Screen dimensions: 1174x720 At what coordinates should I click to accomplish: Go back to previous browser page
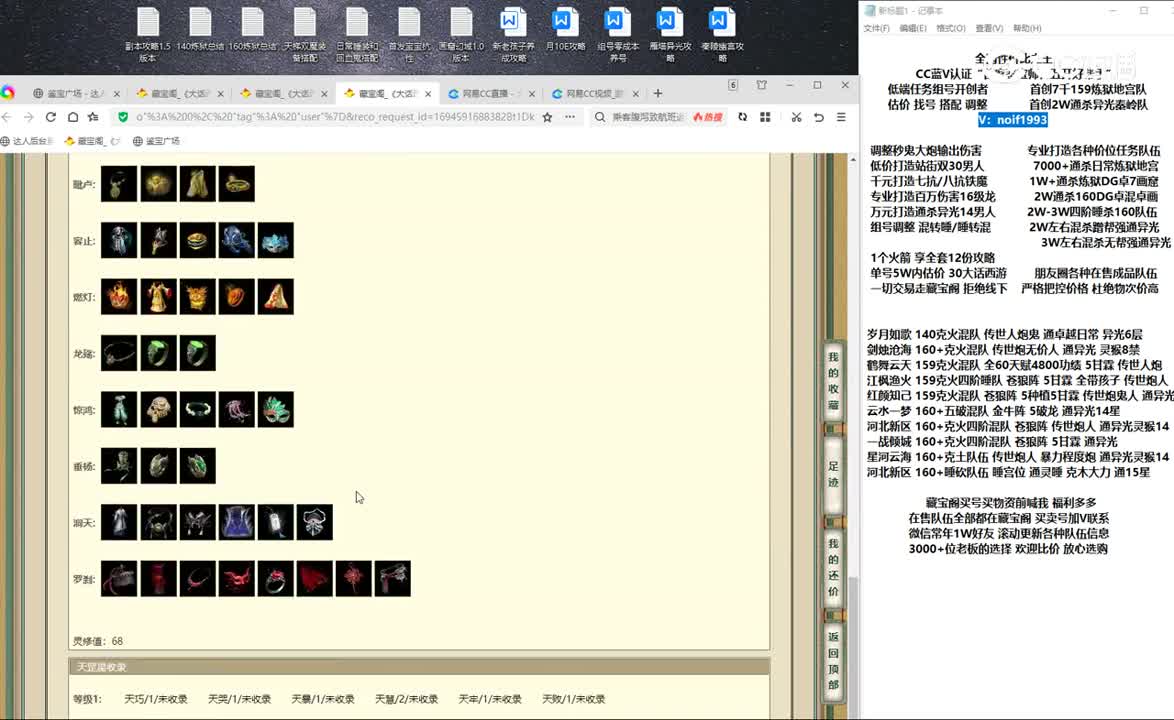7,117
